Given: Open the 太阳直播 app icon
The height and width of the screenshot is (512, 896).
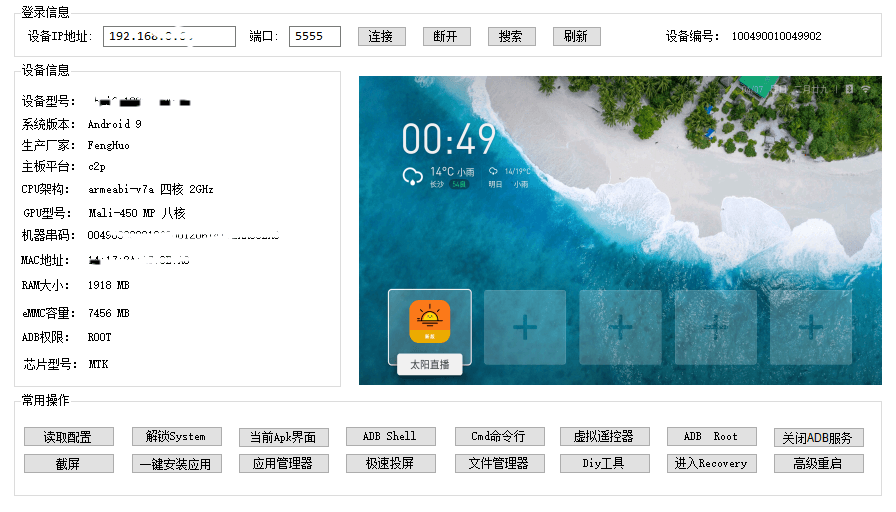Looking at the screenshot, I should (x=430, y=322).
